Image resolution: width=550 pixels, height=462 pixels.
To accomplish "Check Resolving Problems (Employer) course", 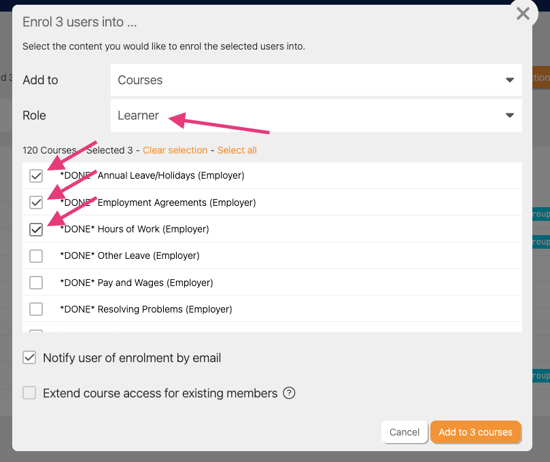I will tap(36, 309).
